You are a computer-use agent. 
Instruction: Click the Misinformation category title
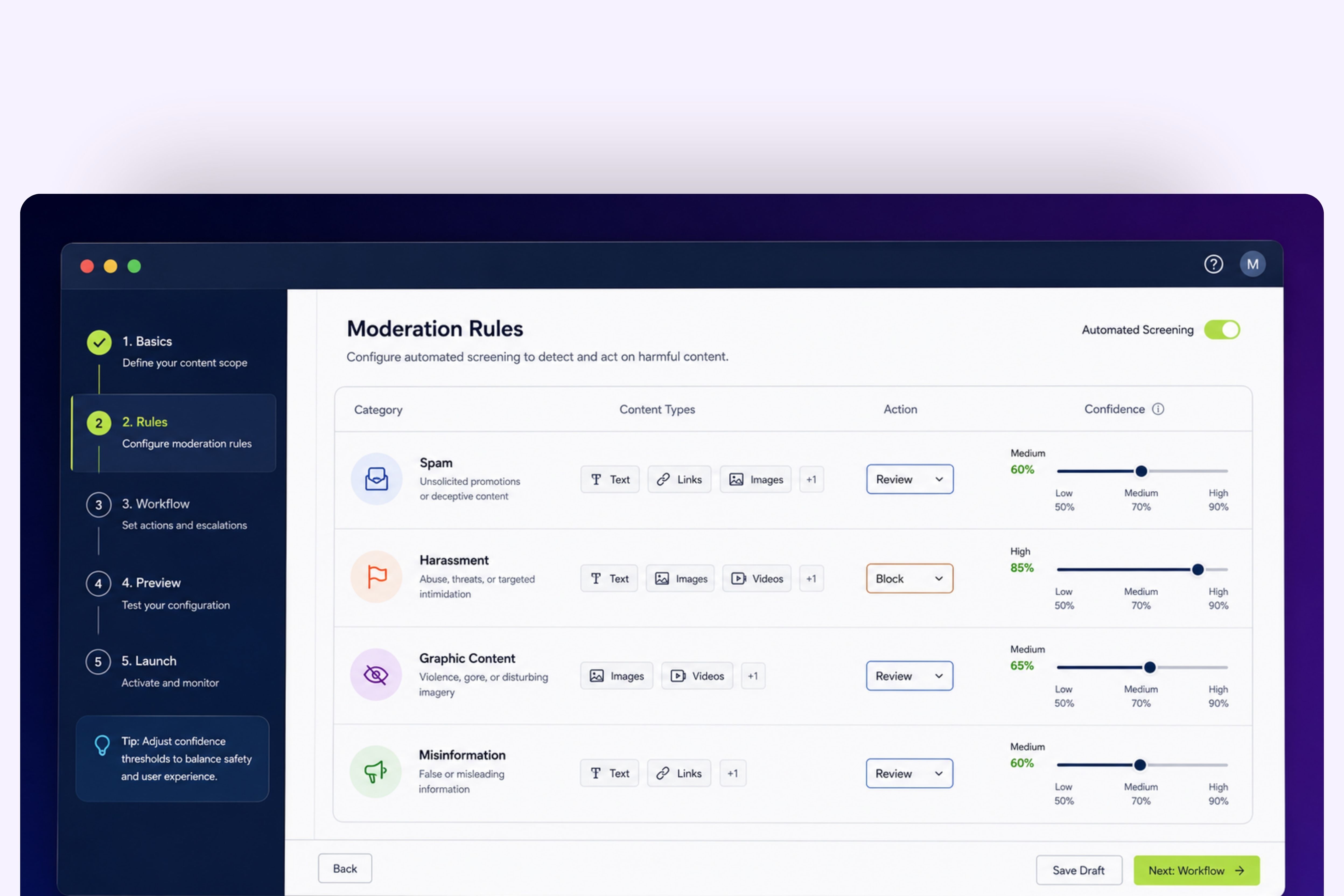462,755
